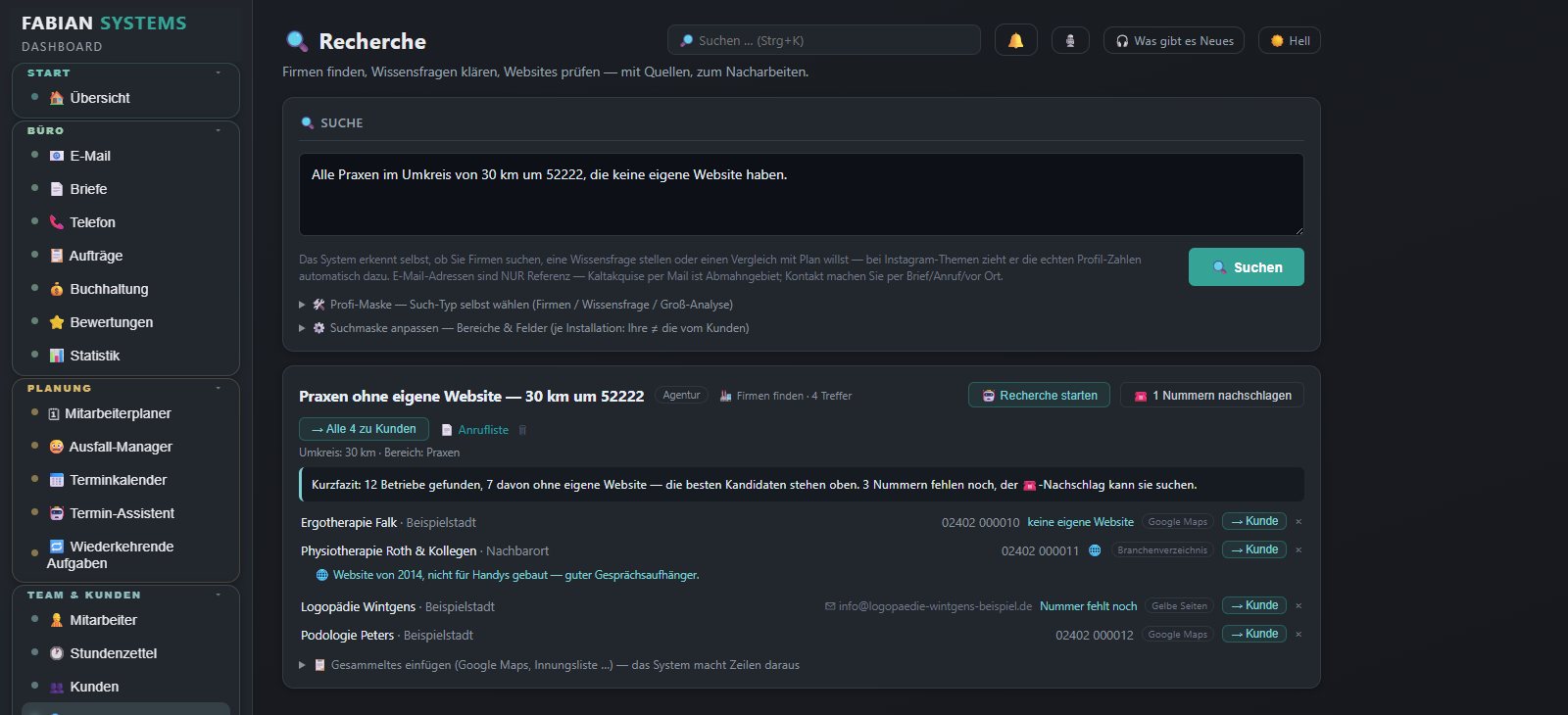
Task: Collapse the PLANUNG sidebar section
Action: point(218,388)
